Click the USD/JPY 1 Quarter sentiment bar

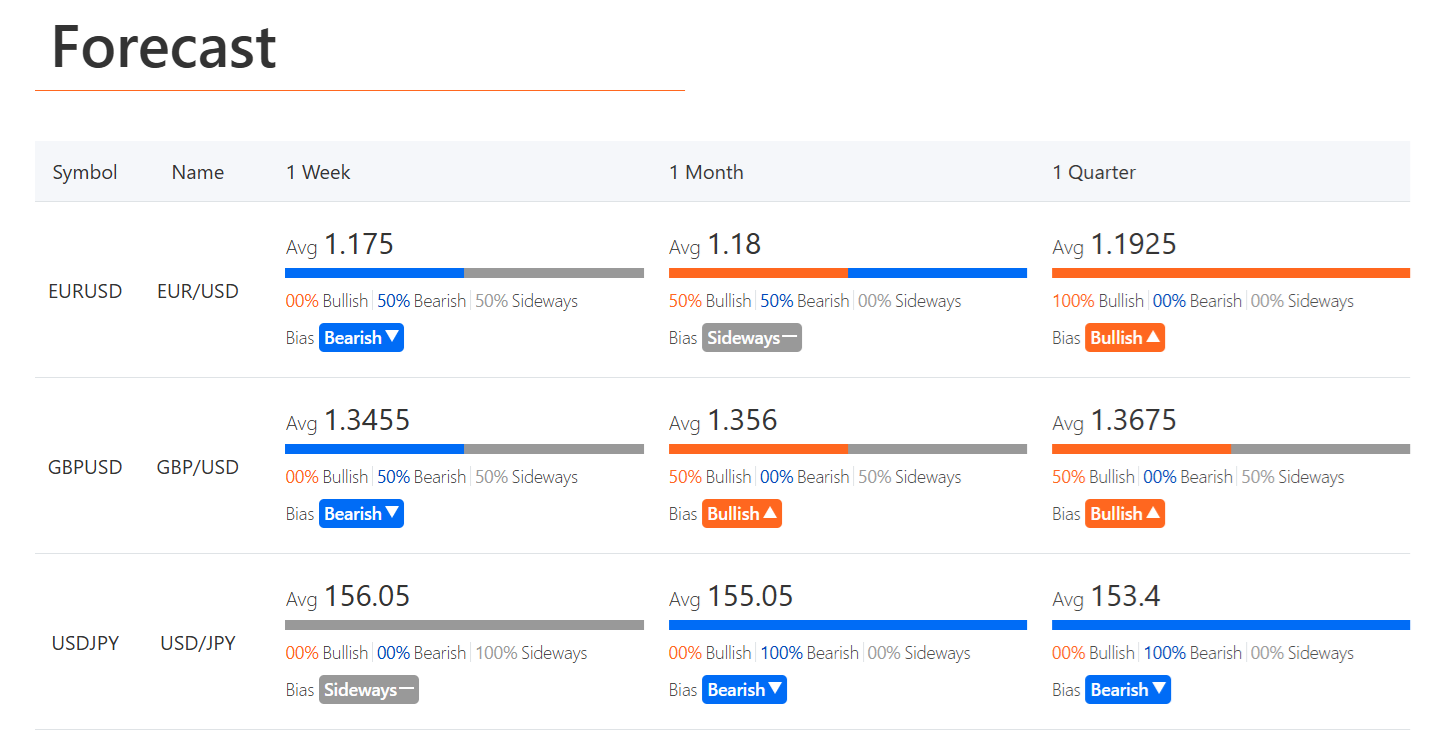1231,625
